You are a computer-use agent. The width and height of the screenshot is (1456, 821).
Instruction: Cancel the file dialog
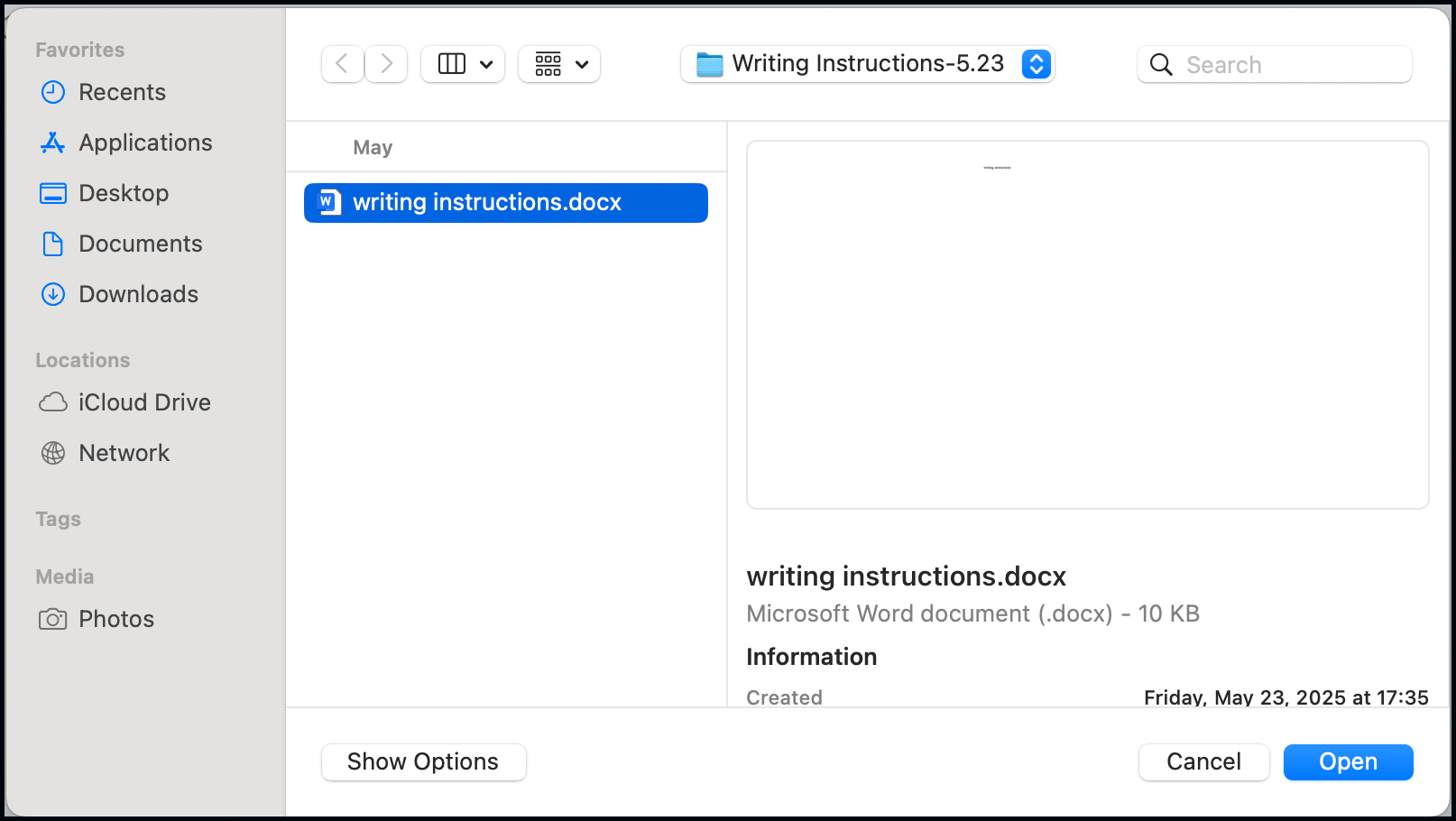point(1204,762)
